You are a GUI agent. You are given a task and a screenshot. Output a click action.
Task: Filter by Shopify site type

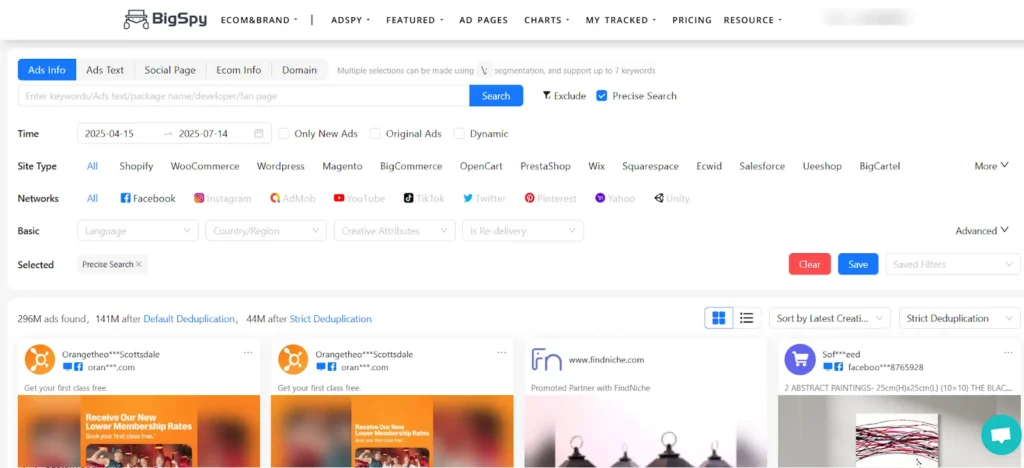(x=136, y=166)
